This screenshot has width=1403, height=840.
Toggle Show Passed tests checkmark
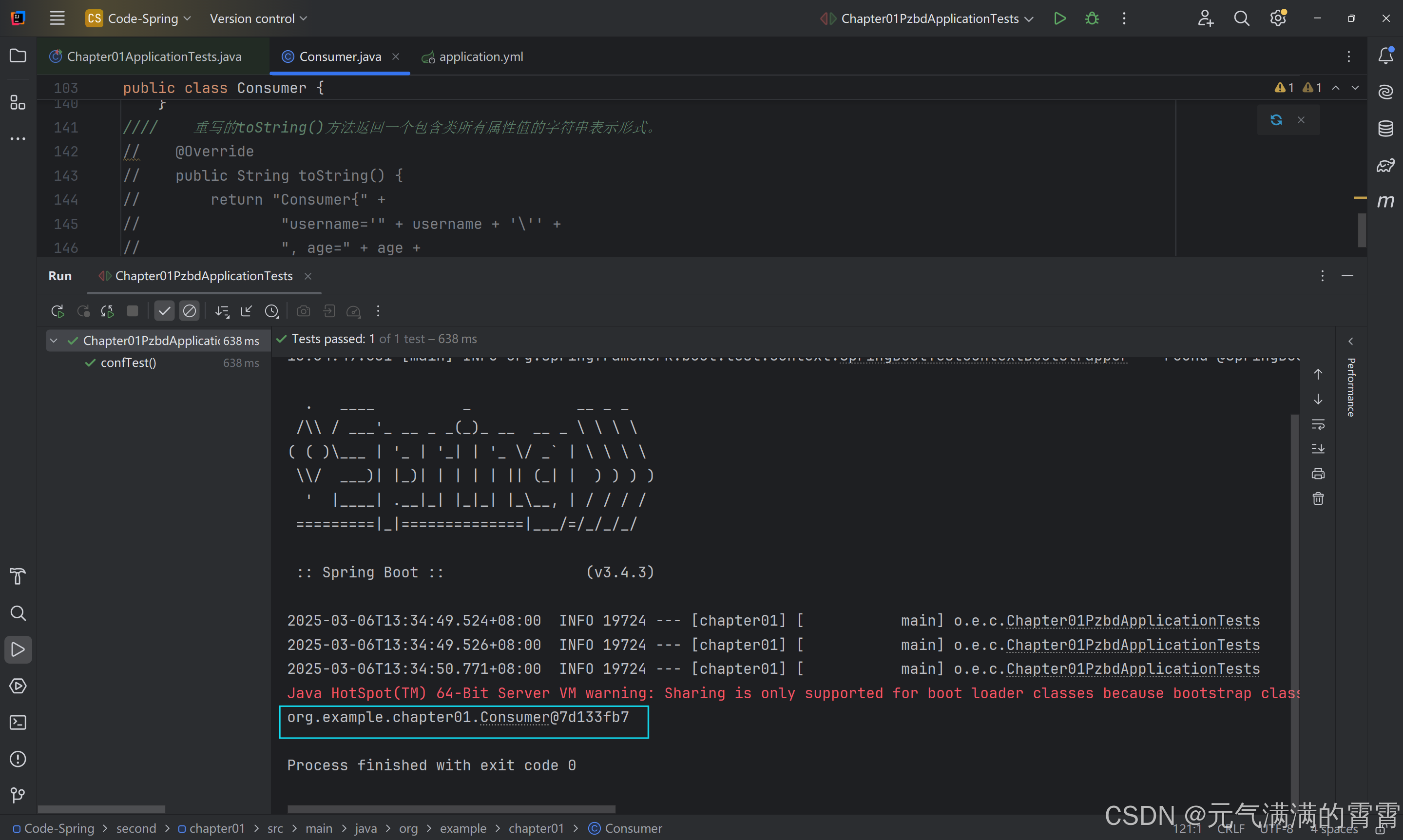[164, 311]
